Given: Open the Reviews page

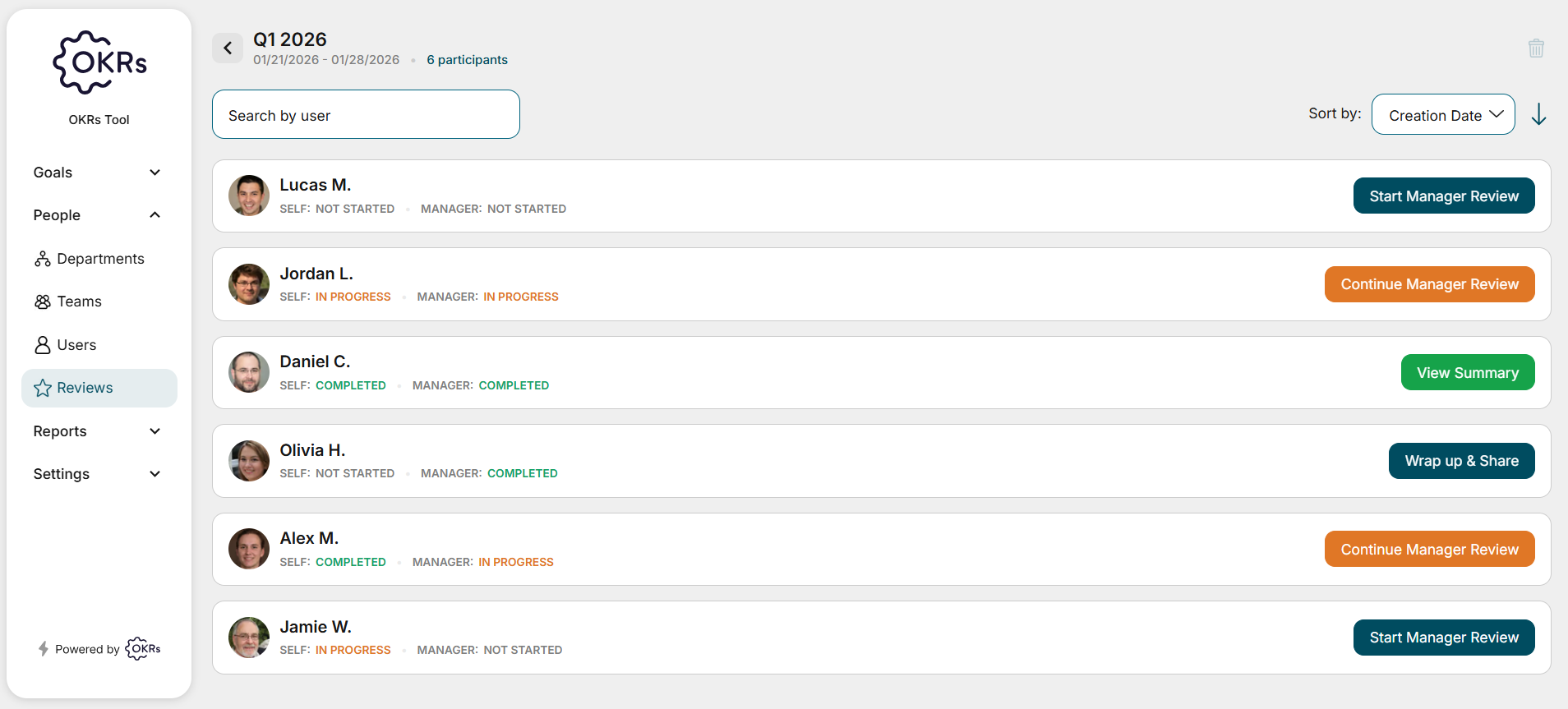Looking at the screenshot, I should click(99, 388).
